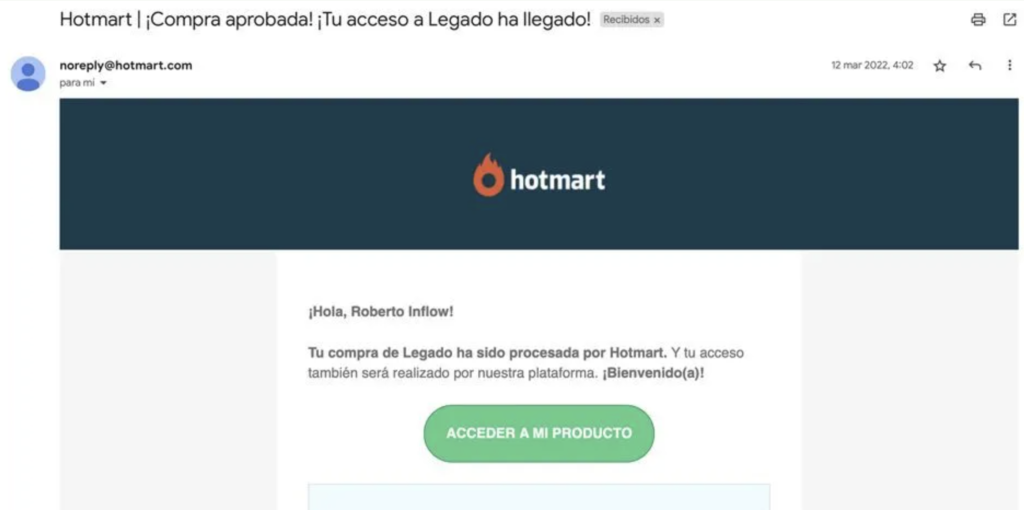This screenshot has width=1024, height=510.
Task: Select the noreply@hotmart.com sender name
Action: [x=126, y=65]
